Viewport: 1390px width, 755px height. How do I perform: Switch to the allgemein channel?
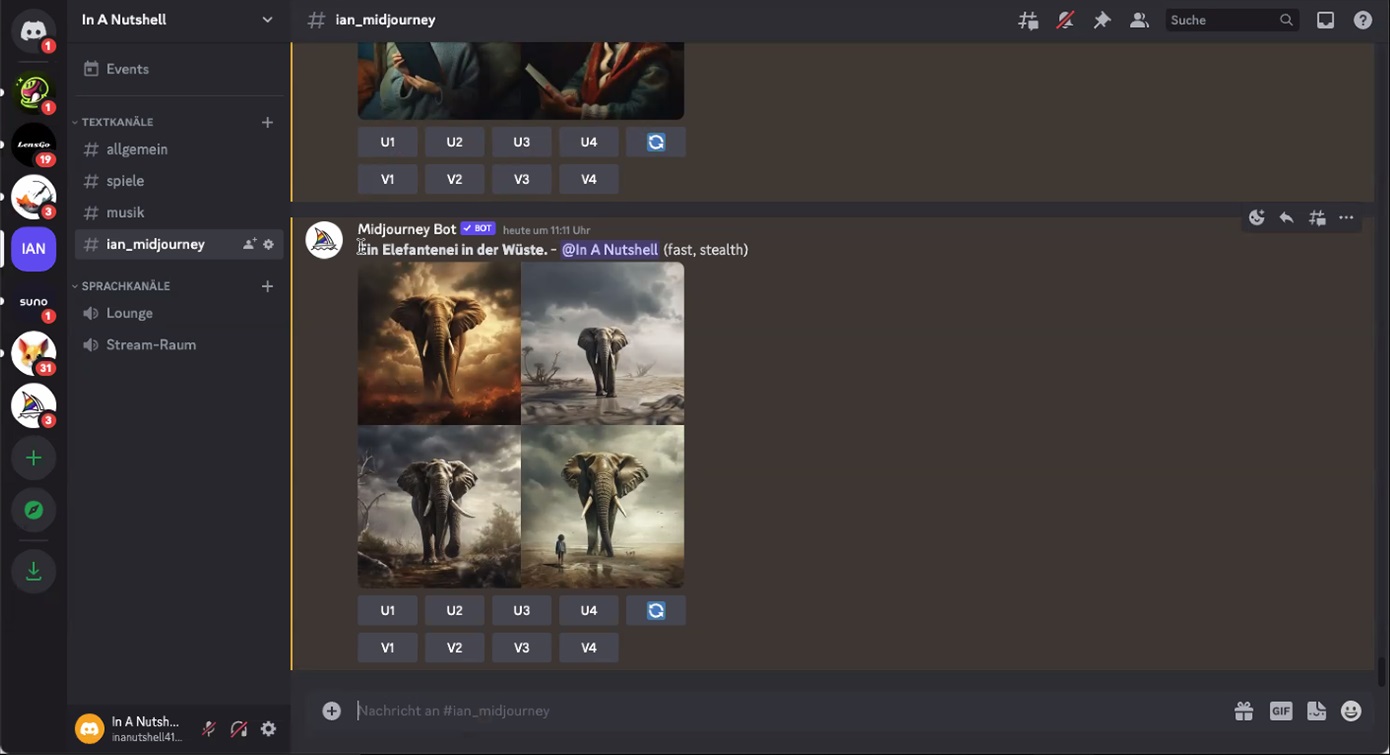(137, 149)
